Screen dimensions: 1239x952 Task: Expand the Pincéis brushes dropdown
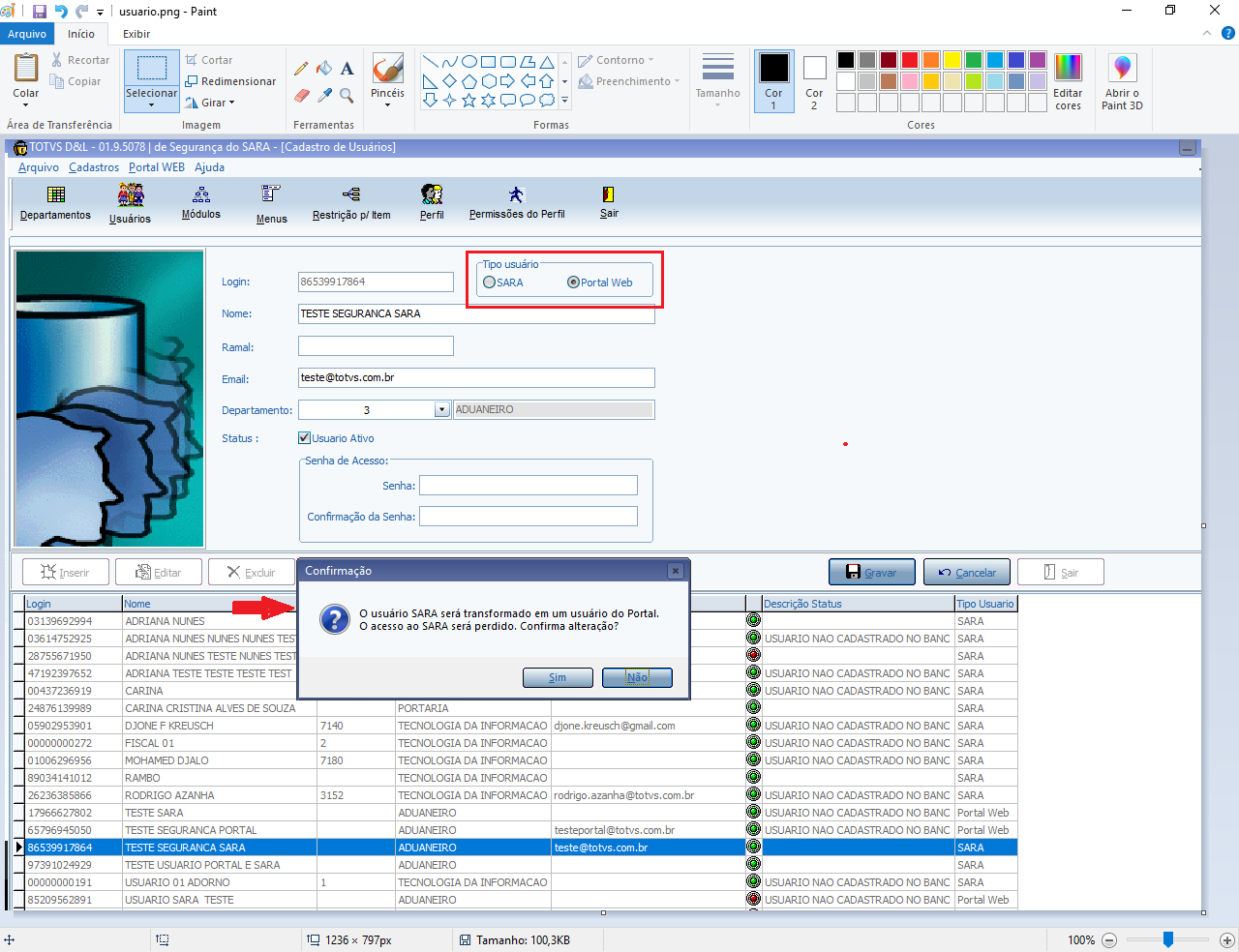click(x=387, y=104)
